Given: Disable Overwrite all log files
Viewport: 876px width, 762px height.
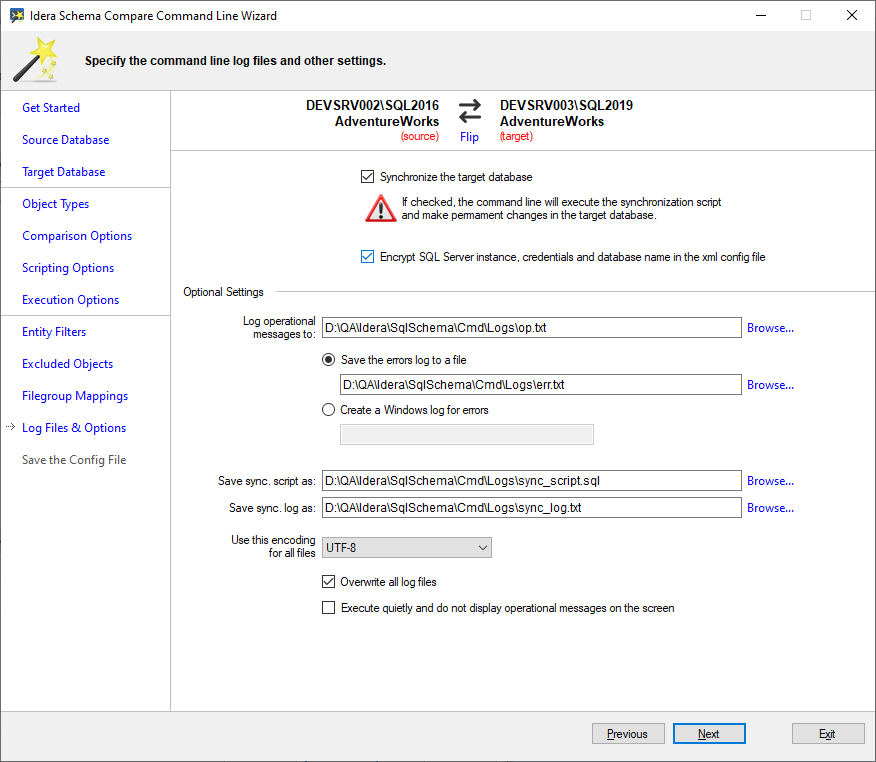Looking at the screenshot, I should pos(328,582).
